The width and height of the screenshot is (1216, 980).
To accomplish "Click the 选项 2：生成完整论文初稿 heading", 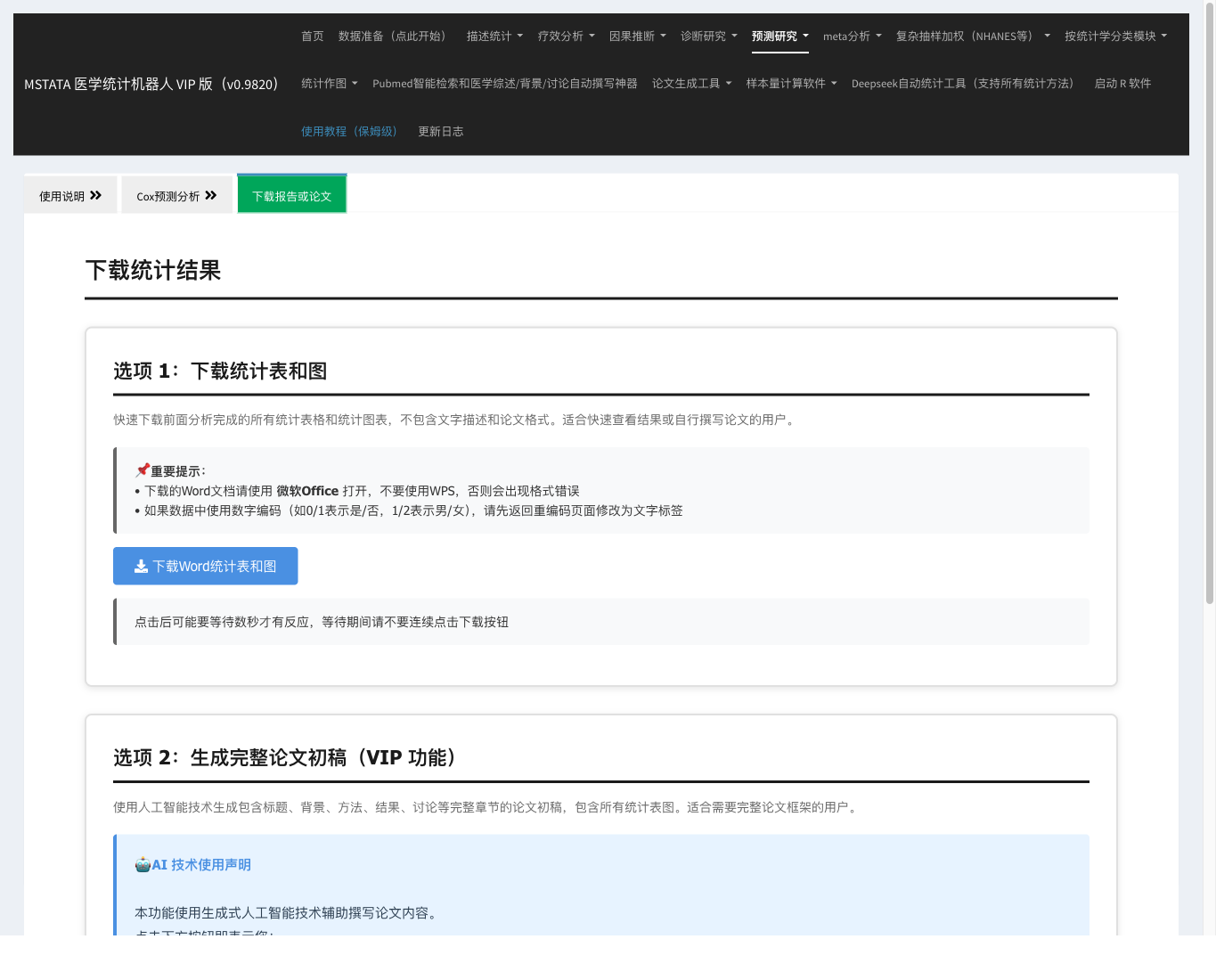I will pyautogui.click(x=290, y=757).
